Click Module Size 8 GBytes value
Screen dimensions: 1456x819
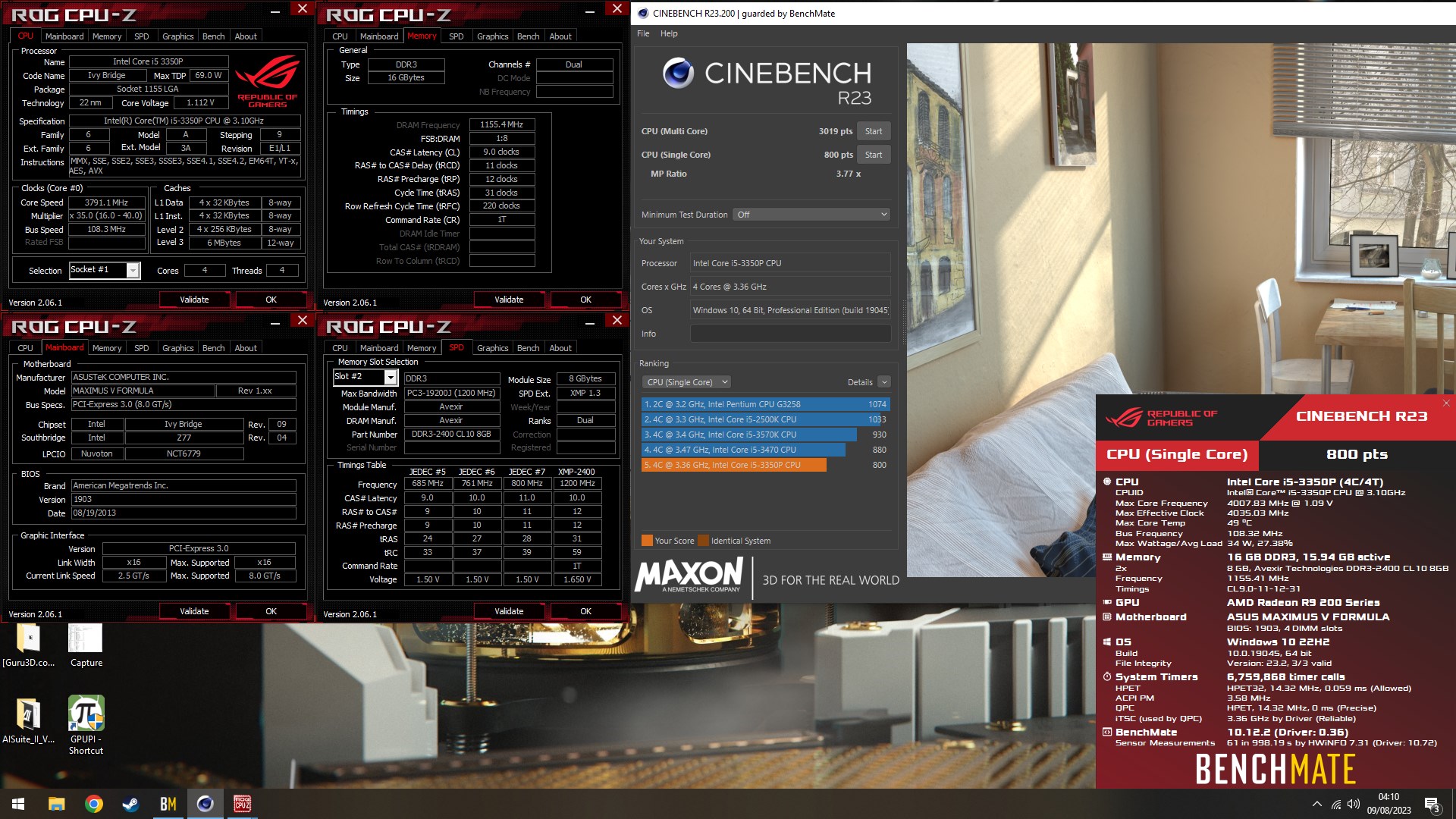(x=585, y=378)
